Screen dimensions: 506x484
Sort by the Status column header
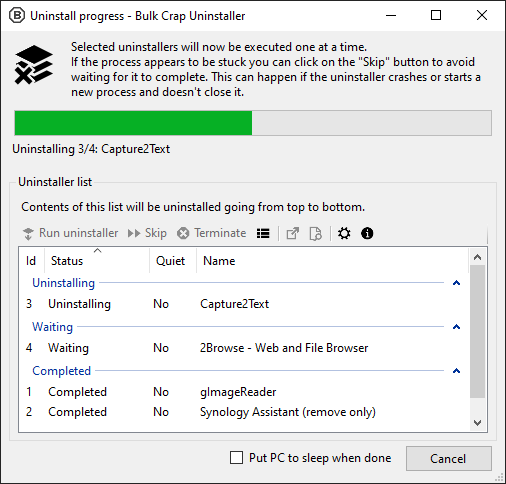pos(97,261)
